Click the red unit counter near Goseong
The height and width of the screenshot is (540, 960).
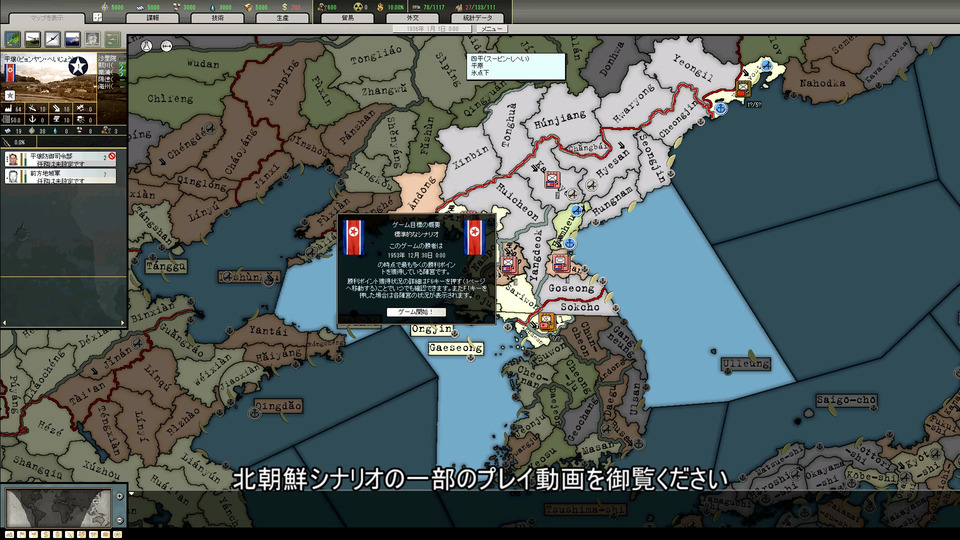560,262
